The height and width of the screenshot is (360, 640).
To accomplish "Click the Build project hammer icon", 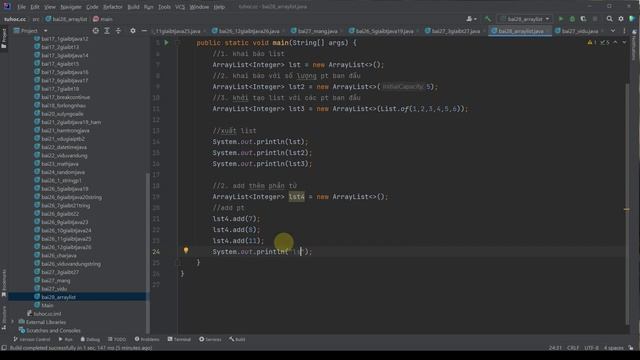I will pos(488,19).
